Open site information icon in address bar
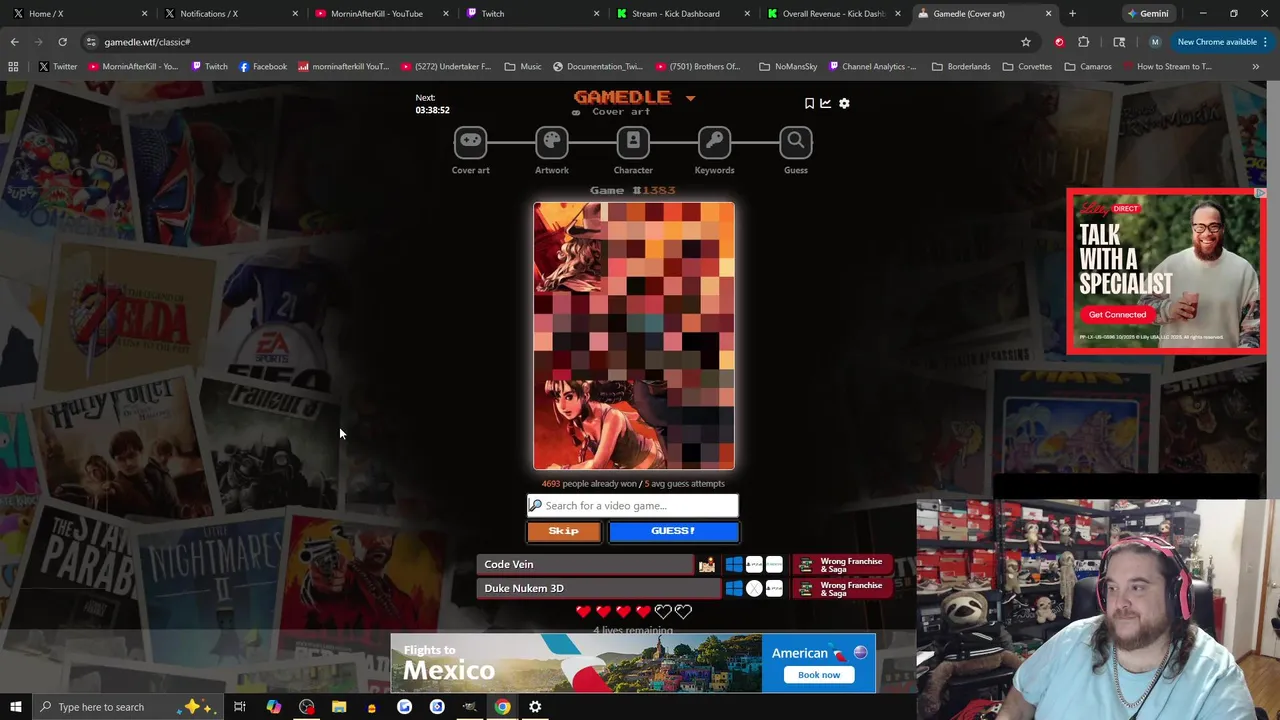The height and width of the screenshot is (720, 1280). tap(91, 42)
